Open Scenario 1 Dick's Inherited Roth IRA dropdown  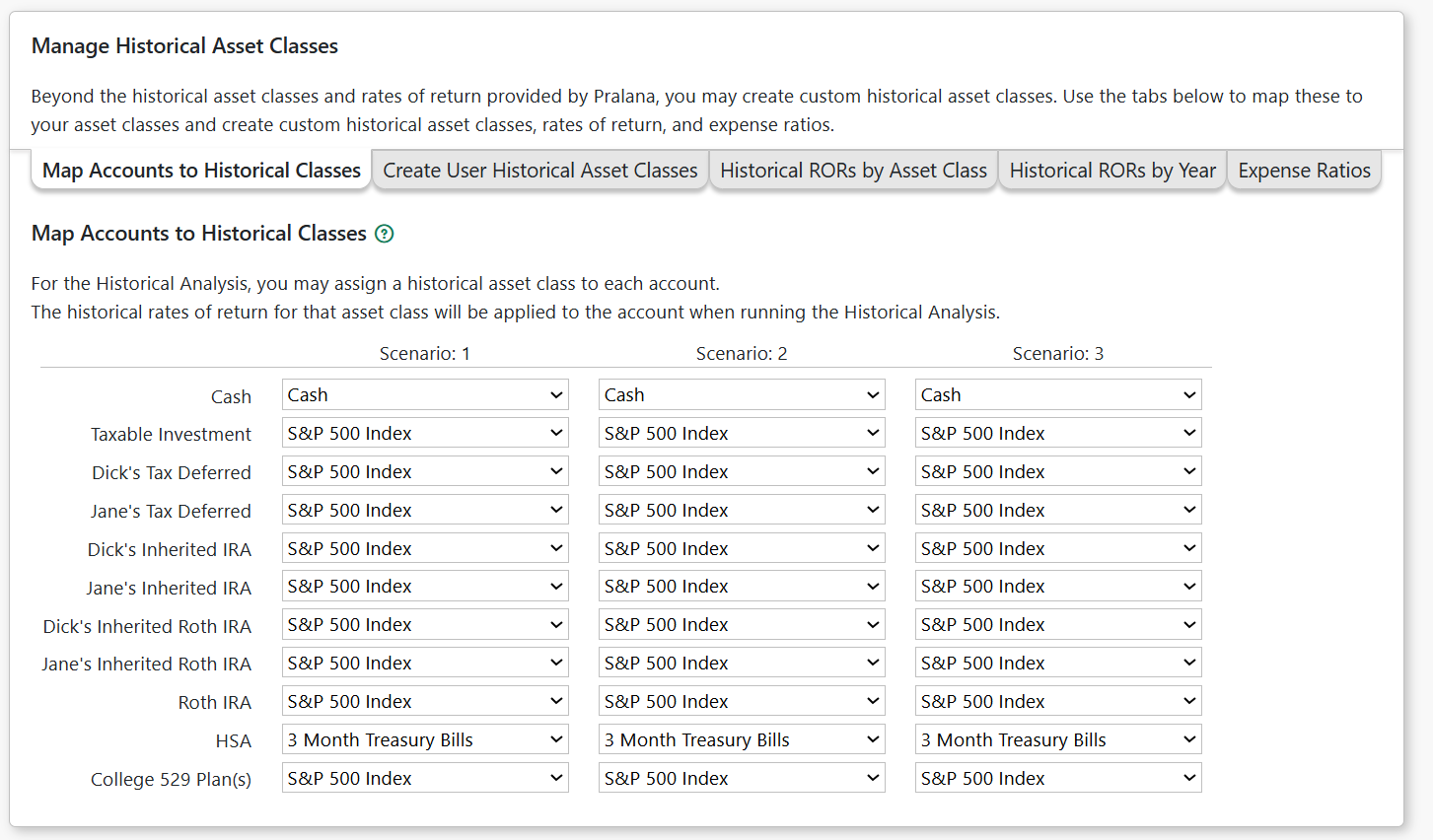pos(425,625)
